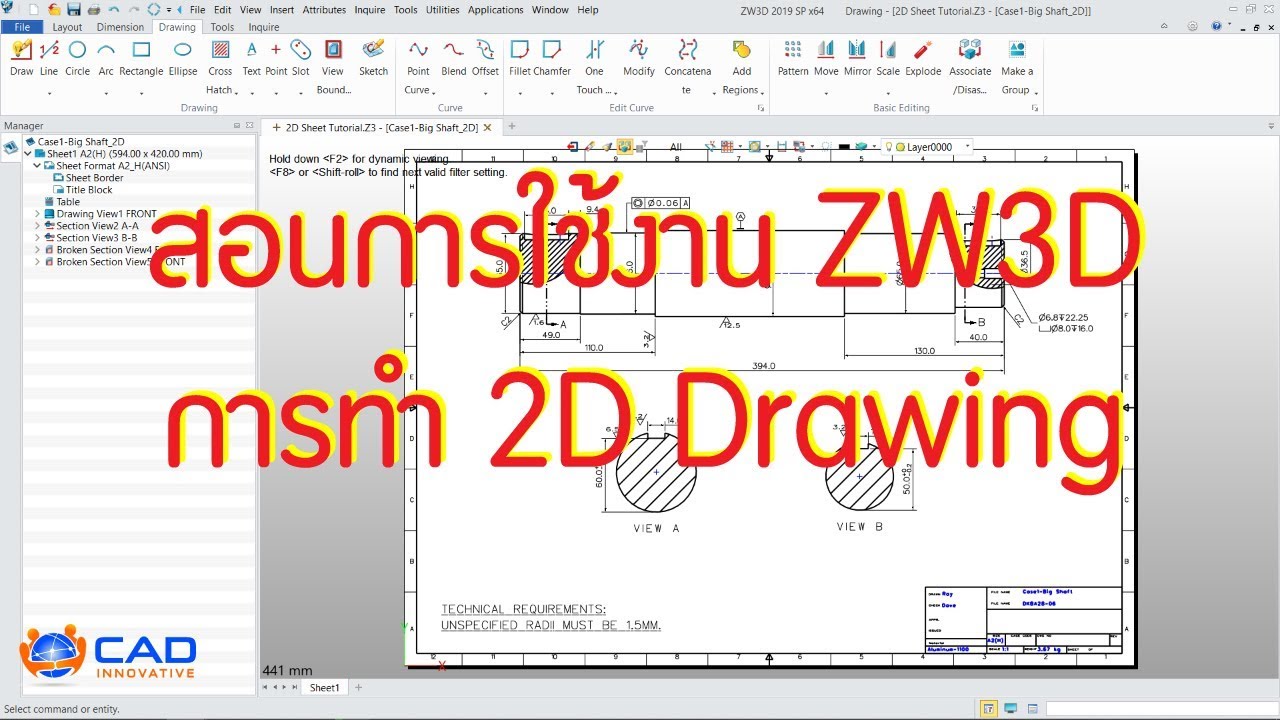The height and width of the screenshot is (720, 1280).
Task: Select Sheet Border in the Manager tree
Action: (94, 178)
